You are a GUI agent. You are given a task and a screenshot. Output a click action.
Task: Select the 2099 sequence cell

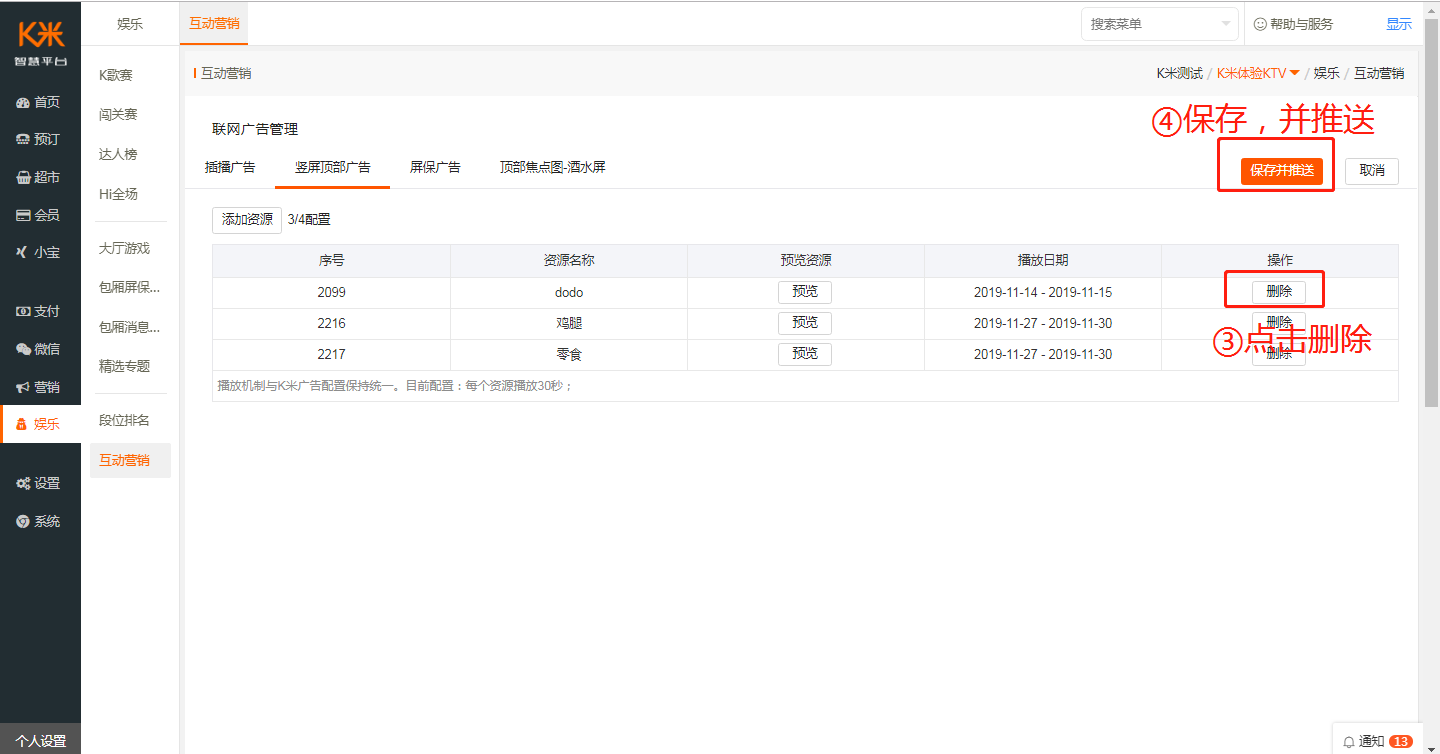tap(332, 293)
